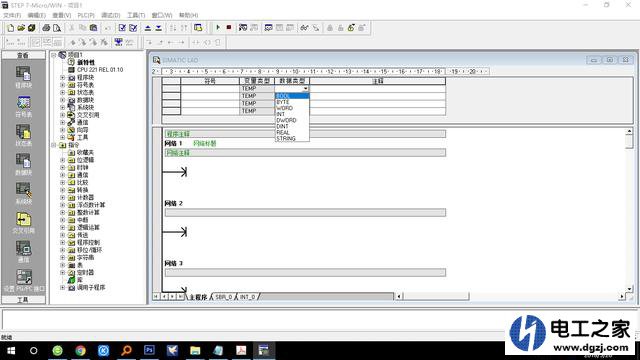Click the 查看 header button in navigation bar
Screen dimensions: 640x360
point(23,55)
